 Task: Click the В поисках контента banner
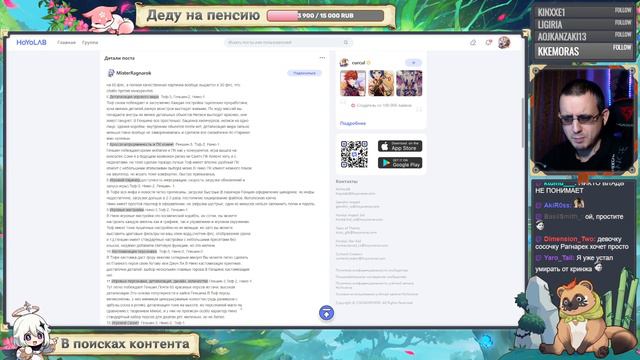125,344
